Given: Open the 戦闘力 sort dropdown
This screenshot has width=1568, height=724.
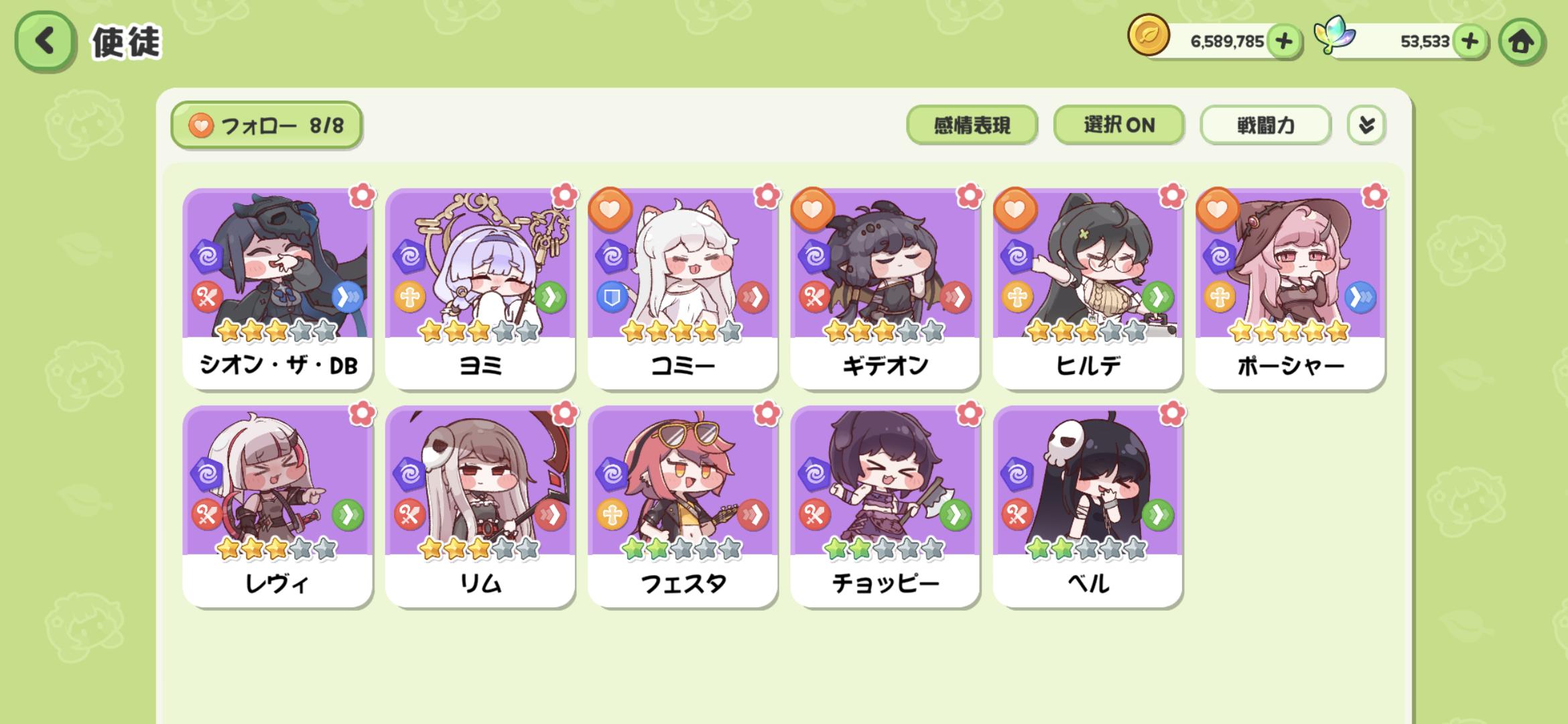Looking at the screenshot, I should point(1265,125).
